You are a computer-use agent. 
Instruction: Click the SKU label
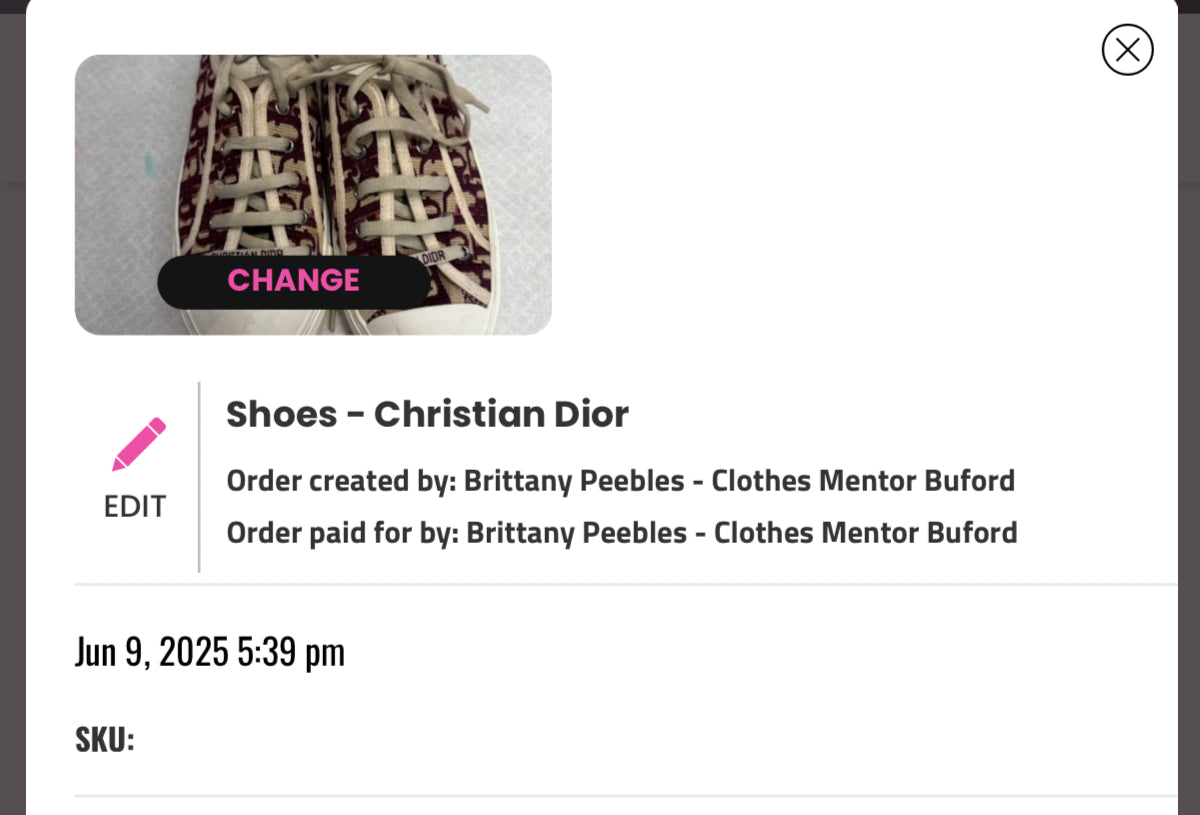(x=104, y=740)
